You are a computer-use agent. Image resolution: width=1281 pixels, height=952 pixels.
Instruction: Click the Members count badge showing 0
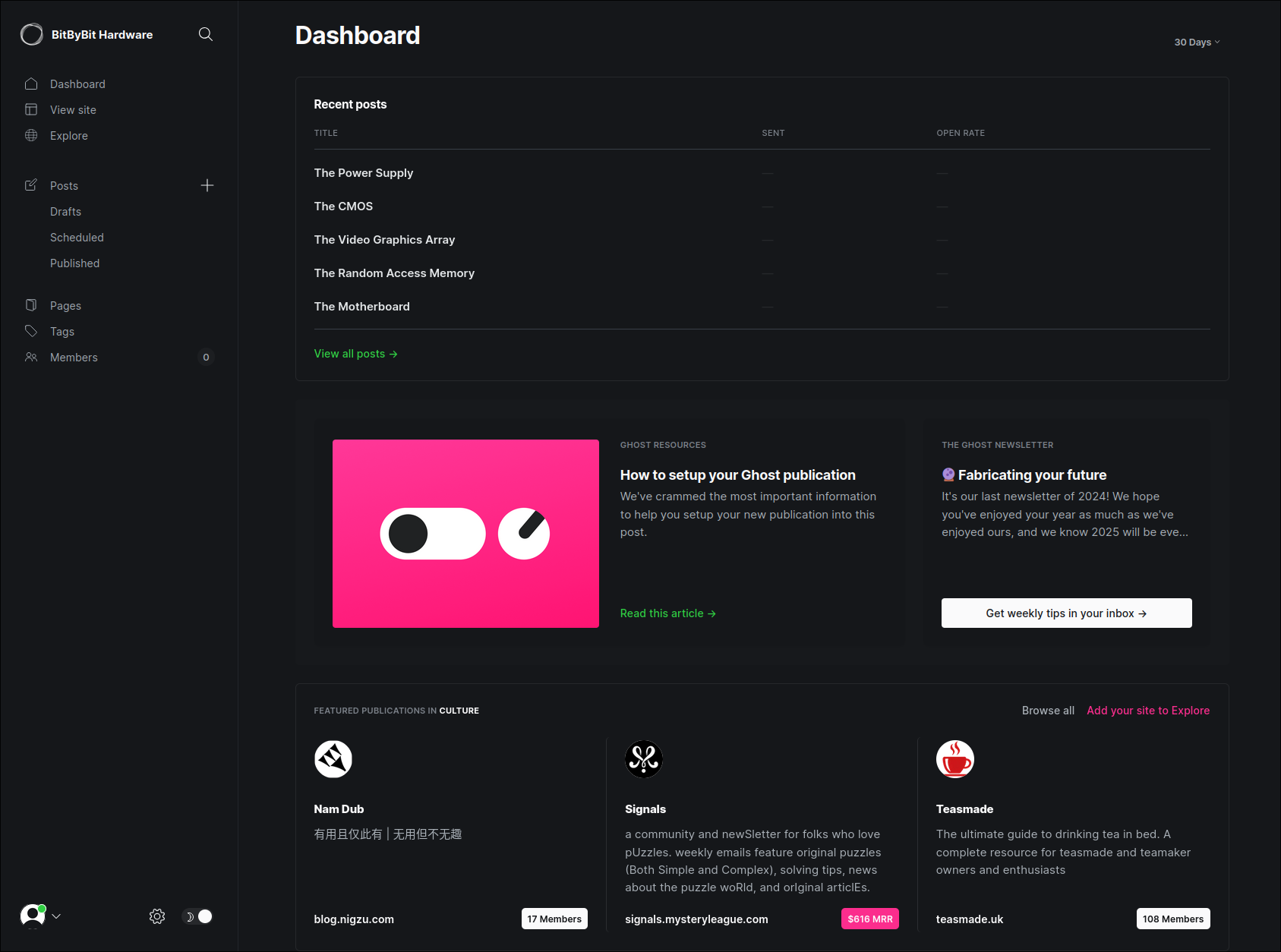206,357
